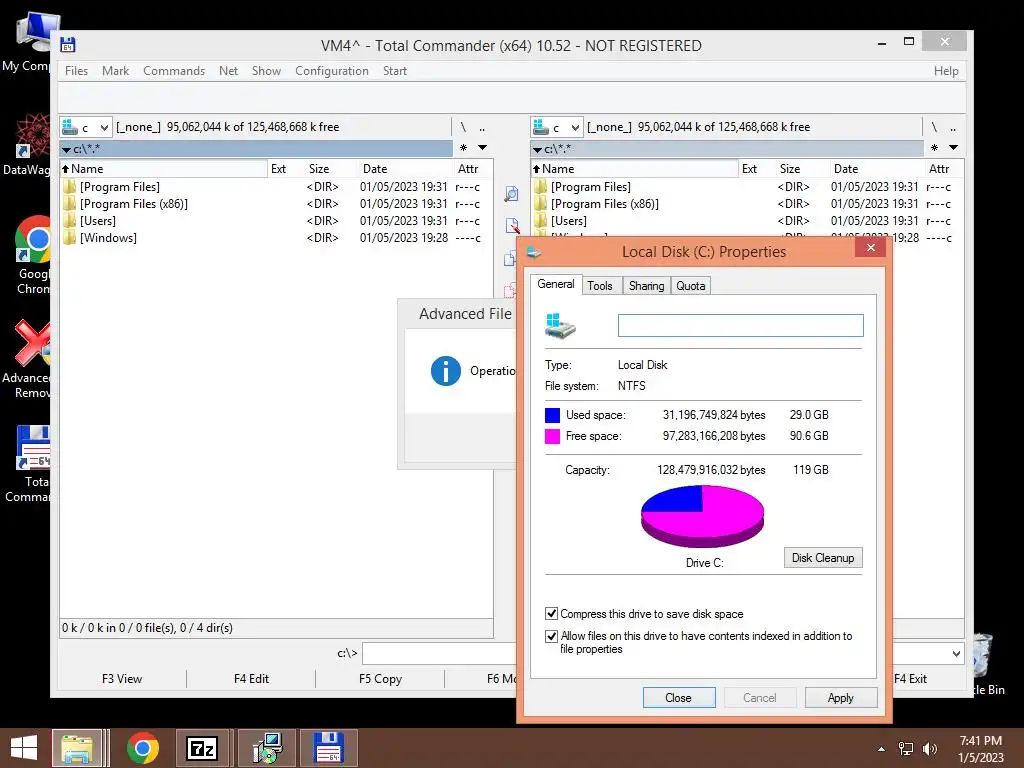This screenshot has height=768, width=1024.
Task: Click the drive label text field
Action: pos(741,325)
